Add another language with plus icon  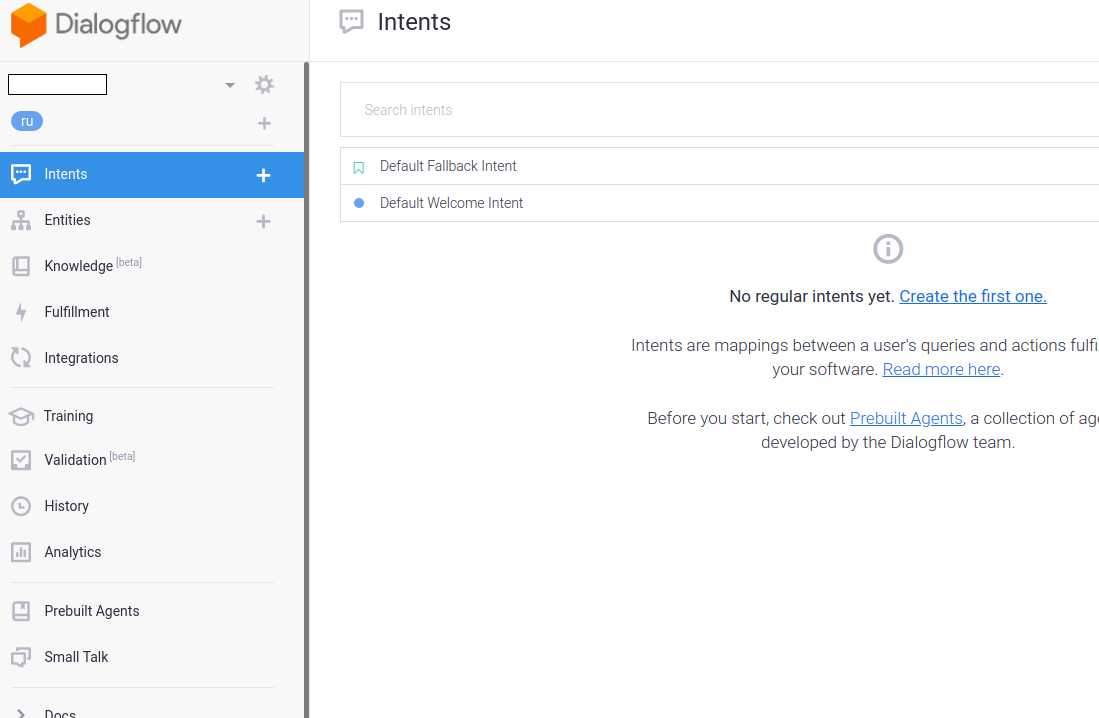tap(264, 123)
